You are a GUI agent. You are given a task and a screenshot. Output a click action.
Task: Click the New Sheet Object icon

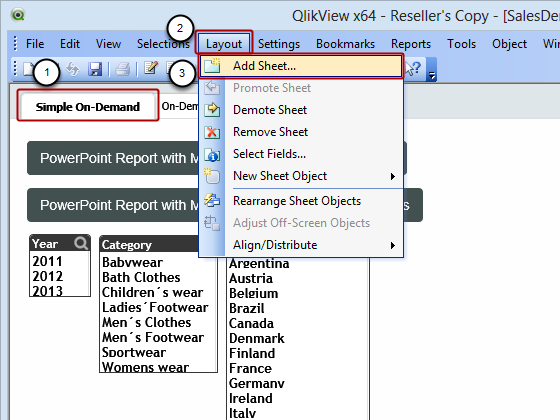pyautogui.click(x=211, y=176)
